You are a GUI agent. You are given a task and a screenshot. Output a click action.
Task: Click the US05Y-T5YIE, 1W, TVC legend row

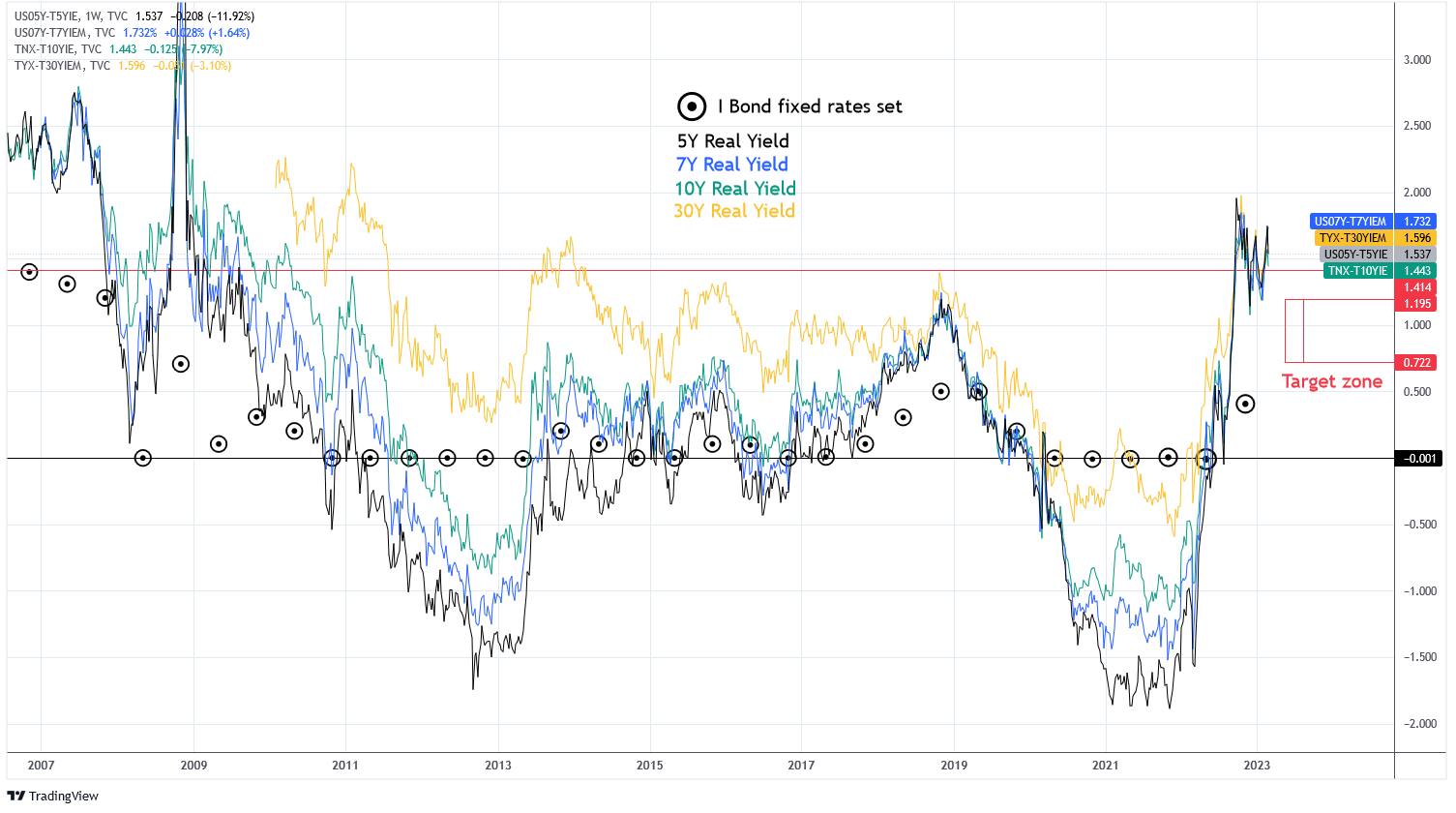pos(134,16)
